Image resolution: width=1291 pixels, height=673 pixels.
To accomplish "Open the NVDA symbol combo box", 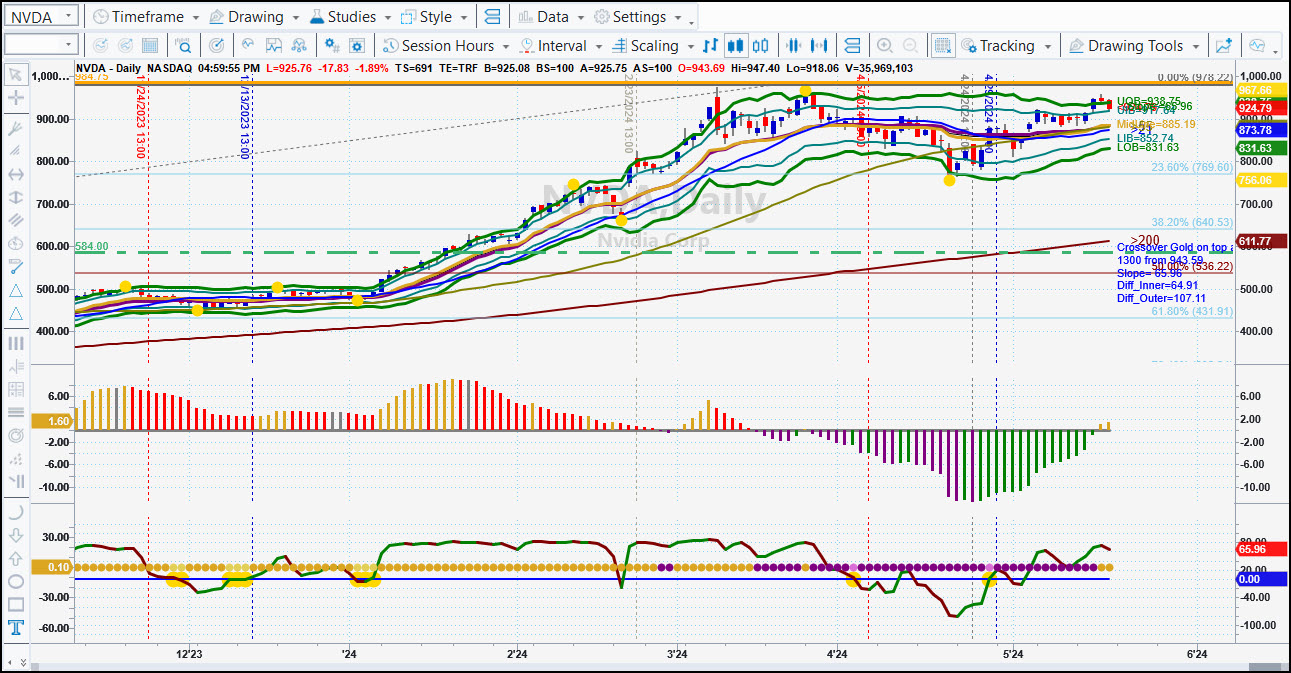I will point(40,16).
